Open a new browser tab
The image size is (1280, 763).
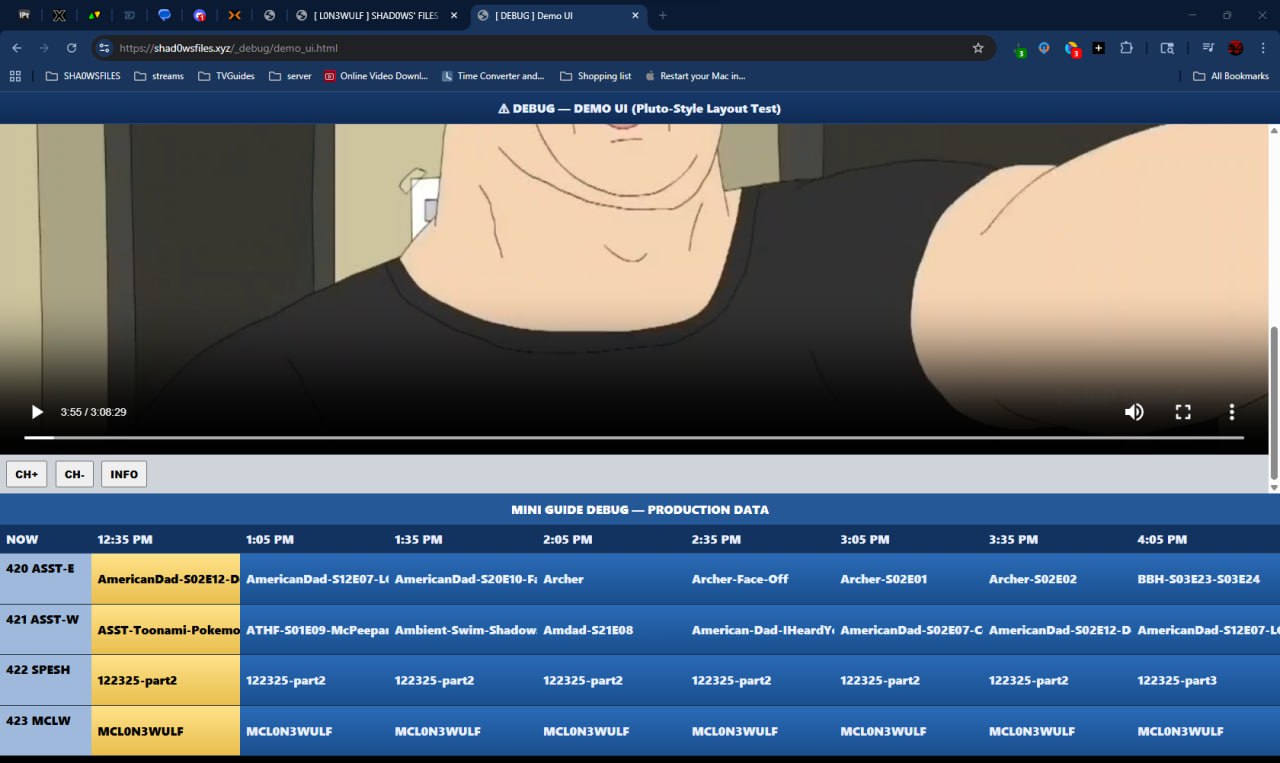tap(662, 15)
